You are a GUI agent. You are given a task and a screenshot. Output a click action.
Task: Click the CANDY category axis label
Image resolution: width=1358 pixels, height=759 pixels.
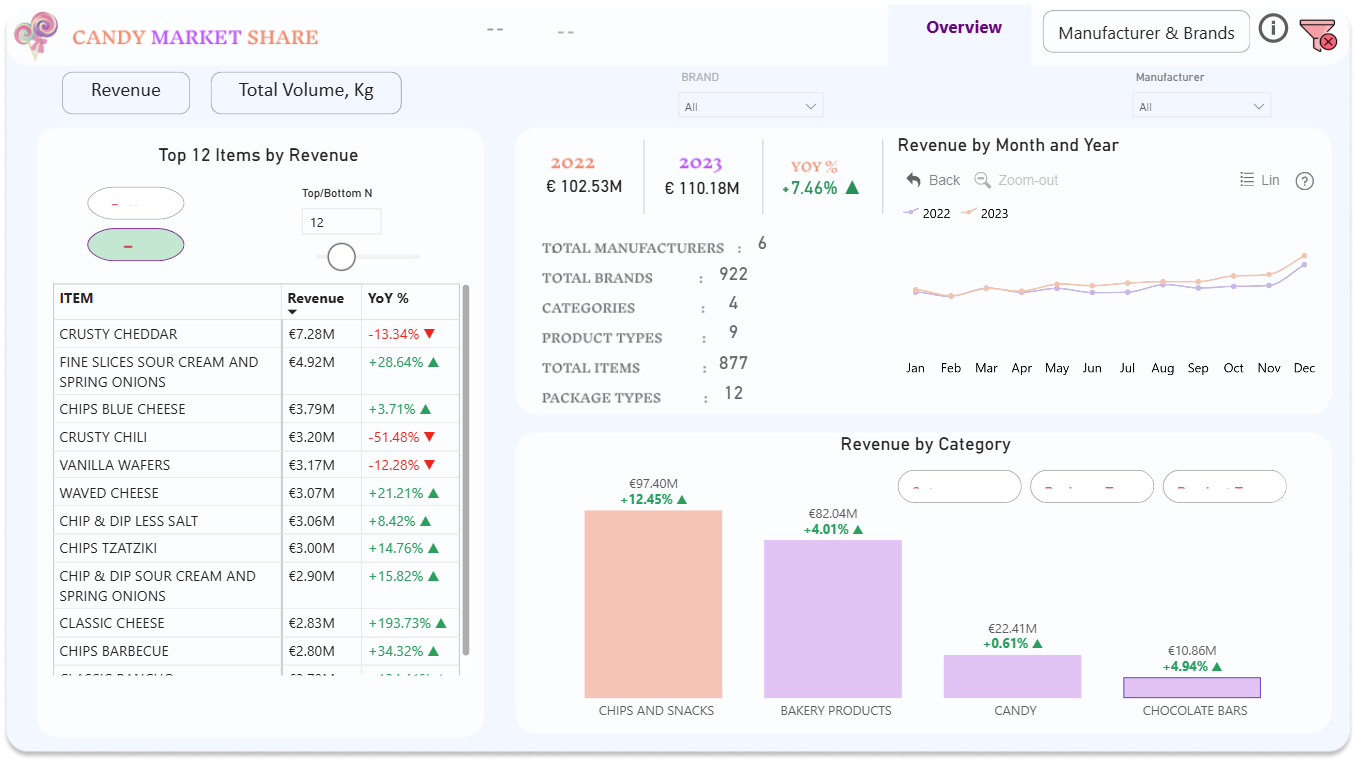[x=1015, y=711]
